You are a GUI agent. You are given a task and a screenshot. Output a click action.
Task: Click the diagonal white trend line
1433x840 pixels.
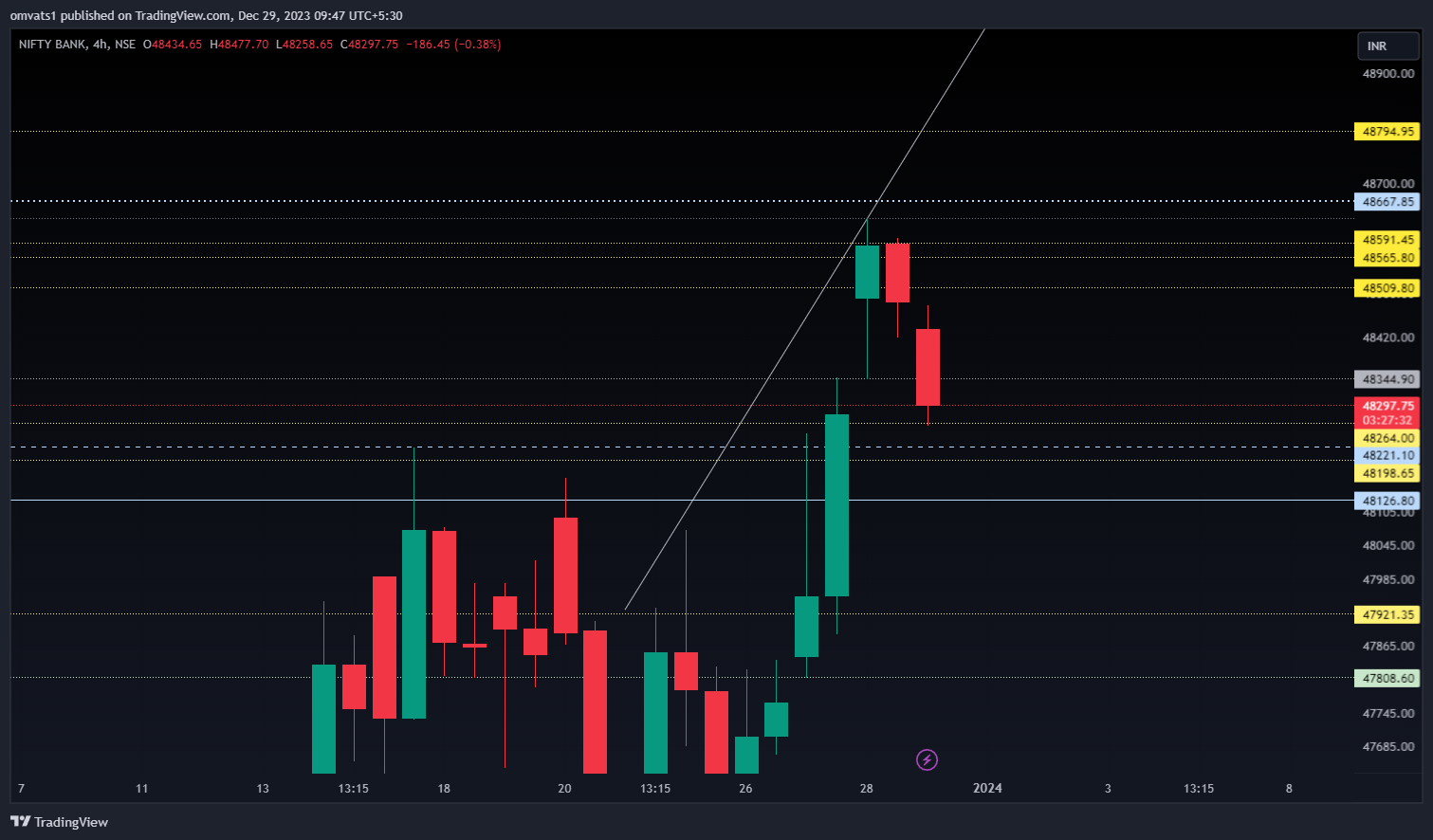804,320
